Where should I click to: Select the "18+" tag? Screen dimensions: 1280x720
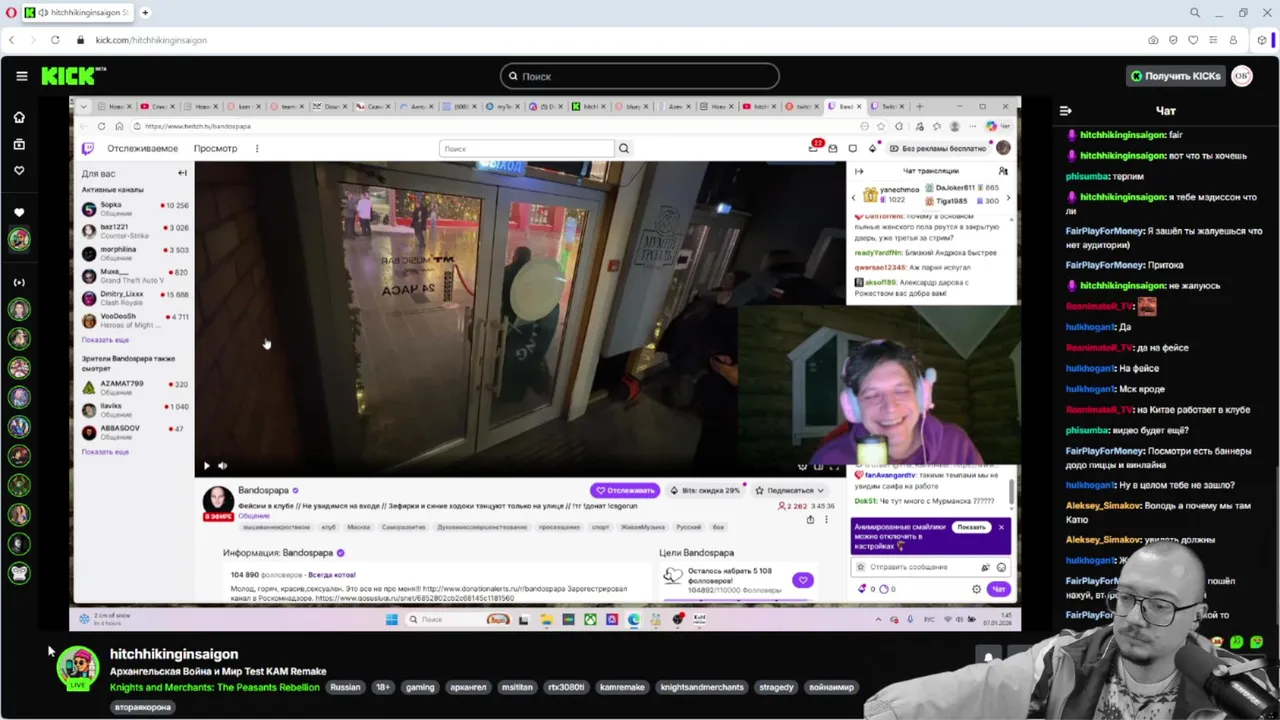point(383,687)
